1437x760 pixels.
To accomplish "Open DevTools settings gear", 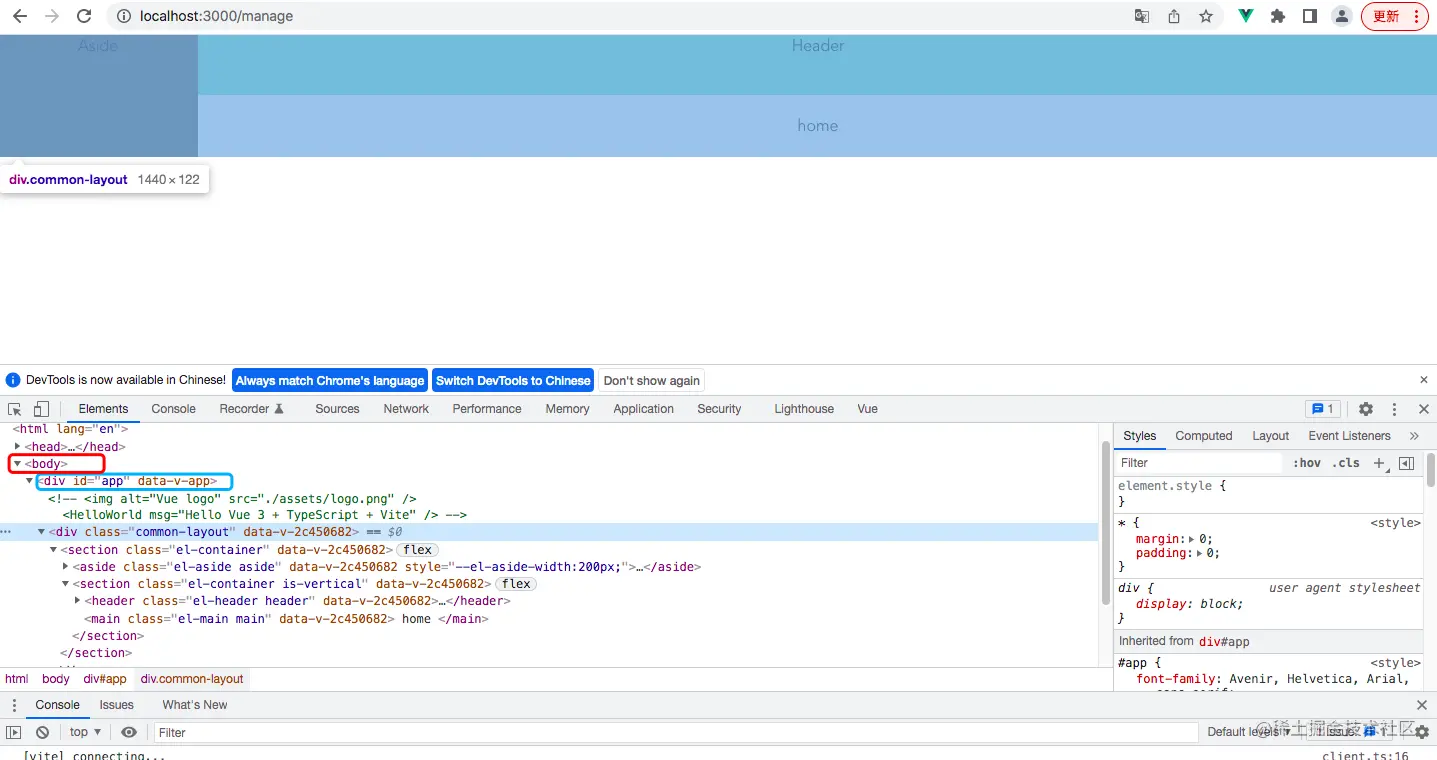I will click(1366, 409).
